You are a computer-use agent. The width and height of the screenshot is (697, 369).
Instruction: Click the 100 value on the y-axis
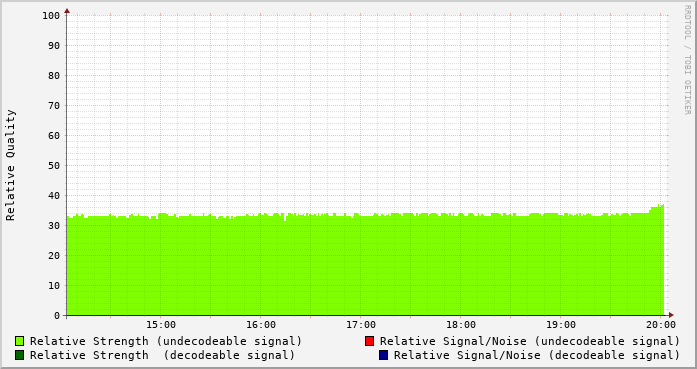[x=51, y=16]
